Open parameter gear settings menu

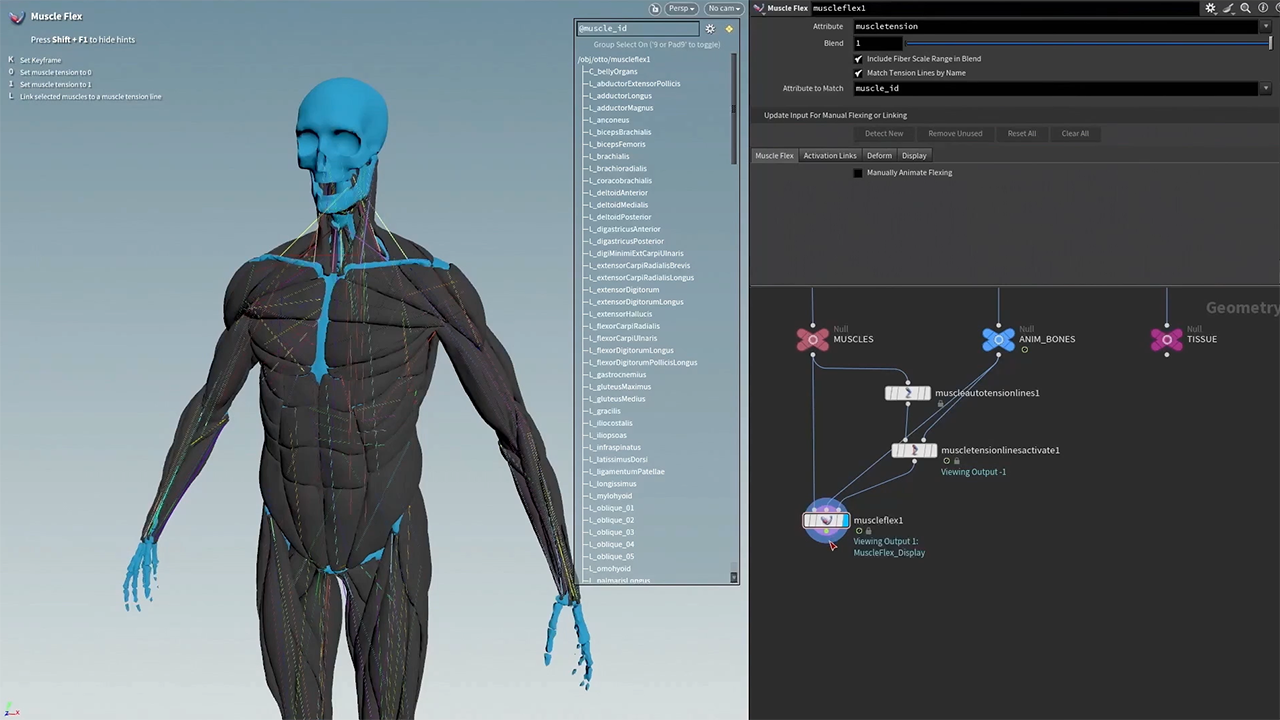pyautogui.click(x=1210, y=8)
